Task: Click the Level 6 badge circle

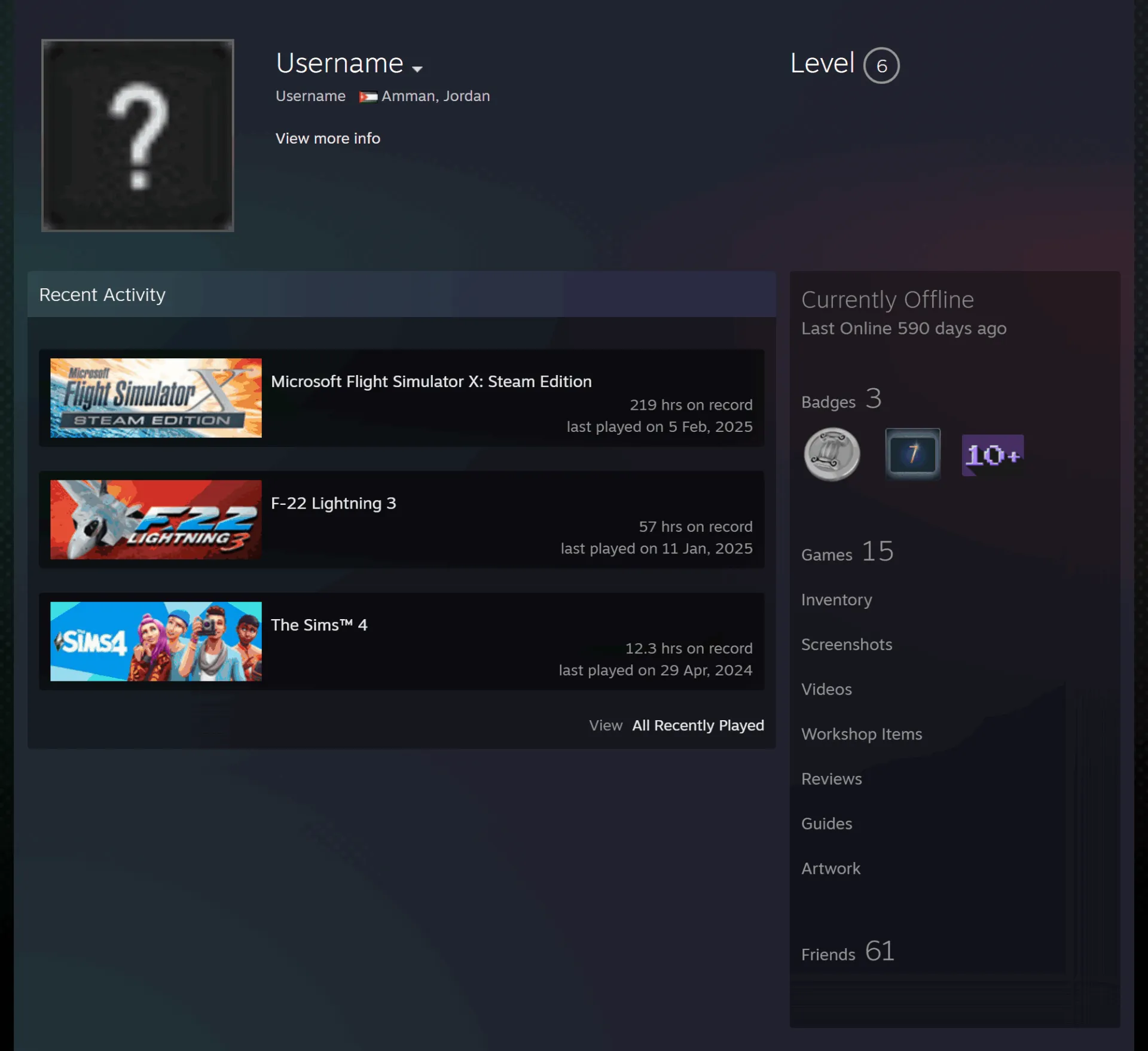Action: (881, 65)
